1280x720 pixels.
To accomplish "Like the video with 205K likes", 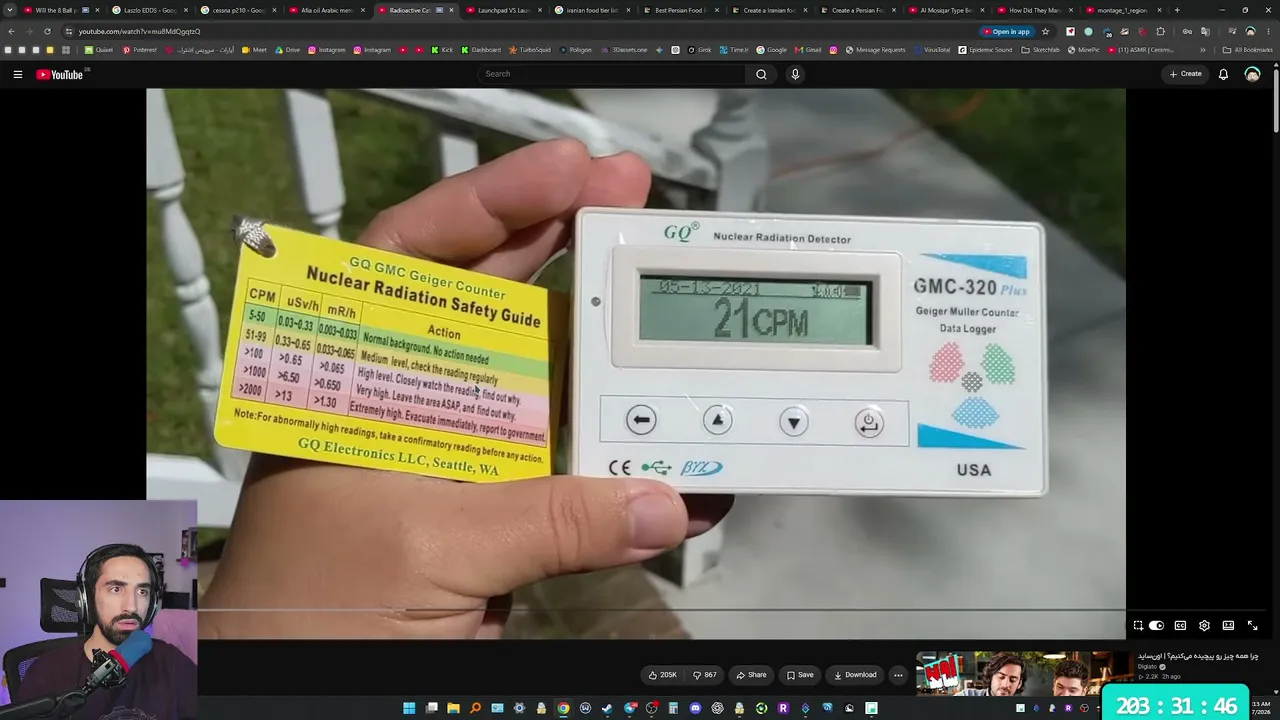I will (662, 675).
